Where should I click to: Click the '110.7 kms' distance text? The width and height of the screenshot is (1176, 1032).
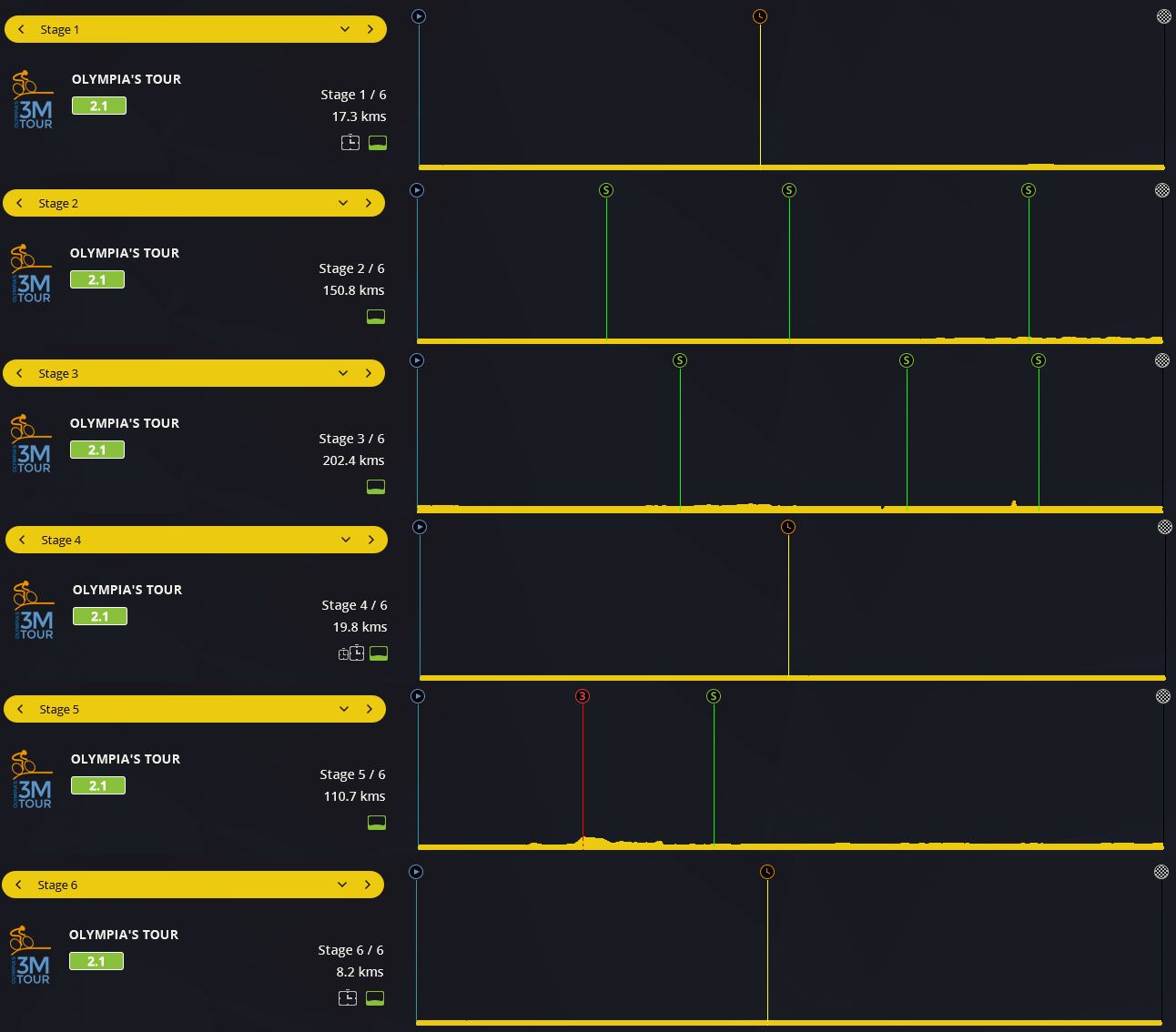[354, 796]
